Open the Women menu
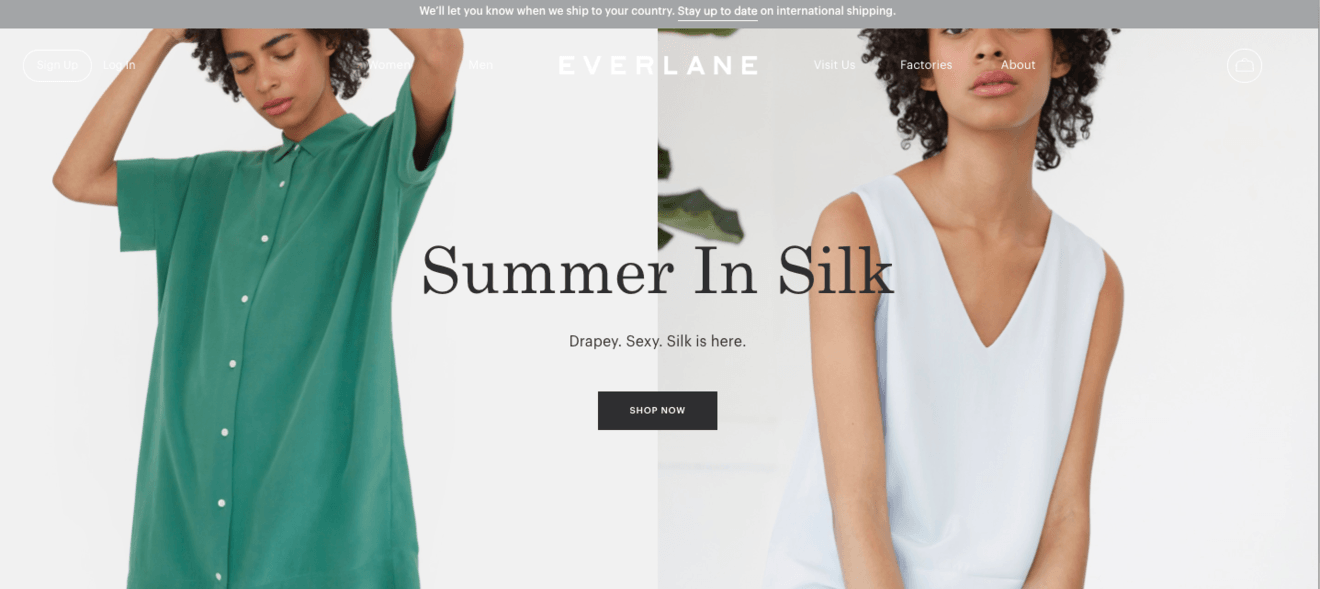 (389, 65)
